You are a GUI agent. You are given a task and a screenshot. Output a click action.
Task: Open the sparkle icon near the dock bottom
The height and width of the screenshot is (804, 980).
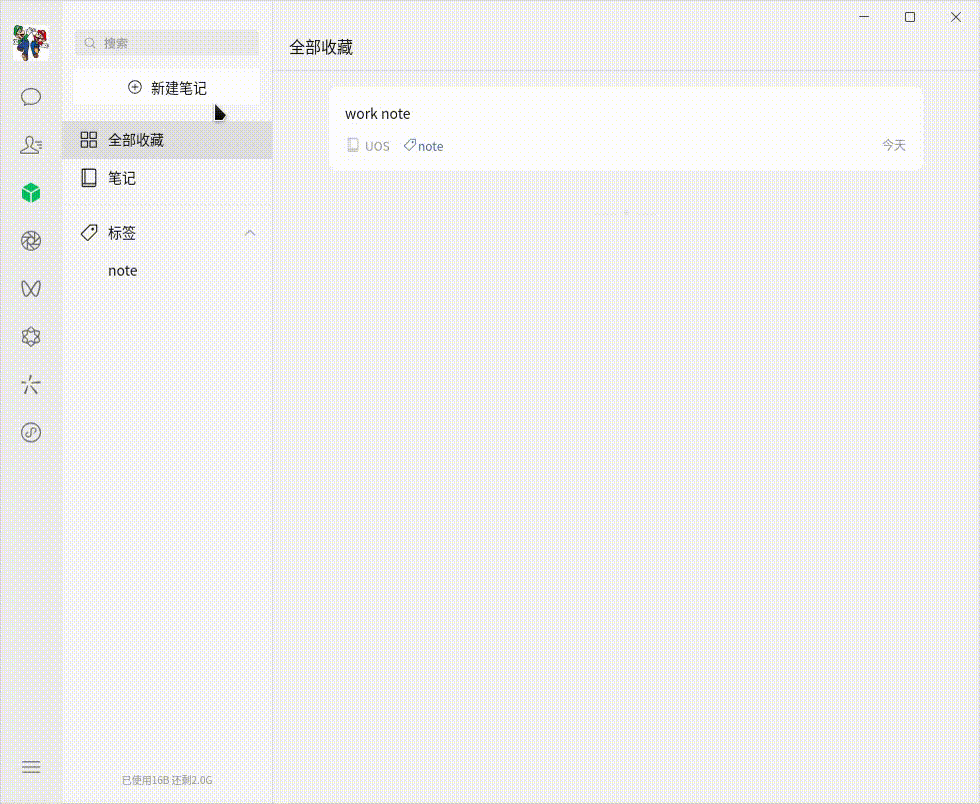[31, 384]
